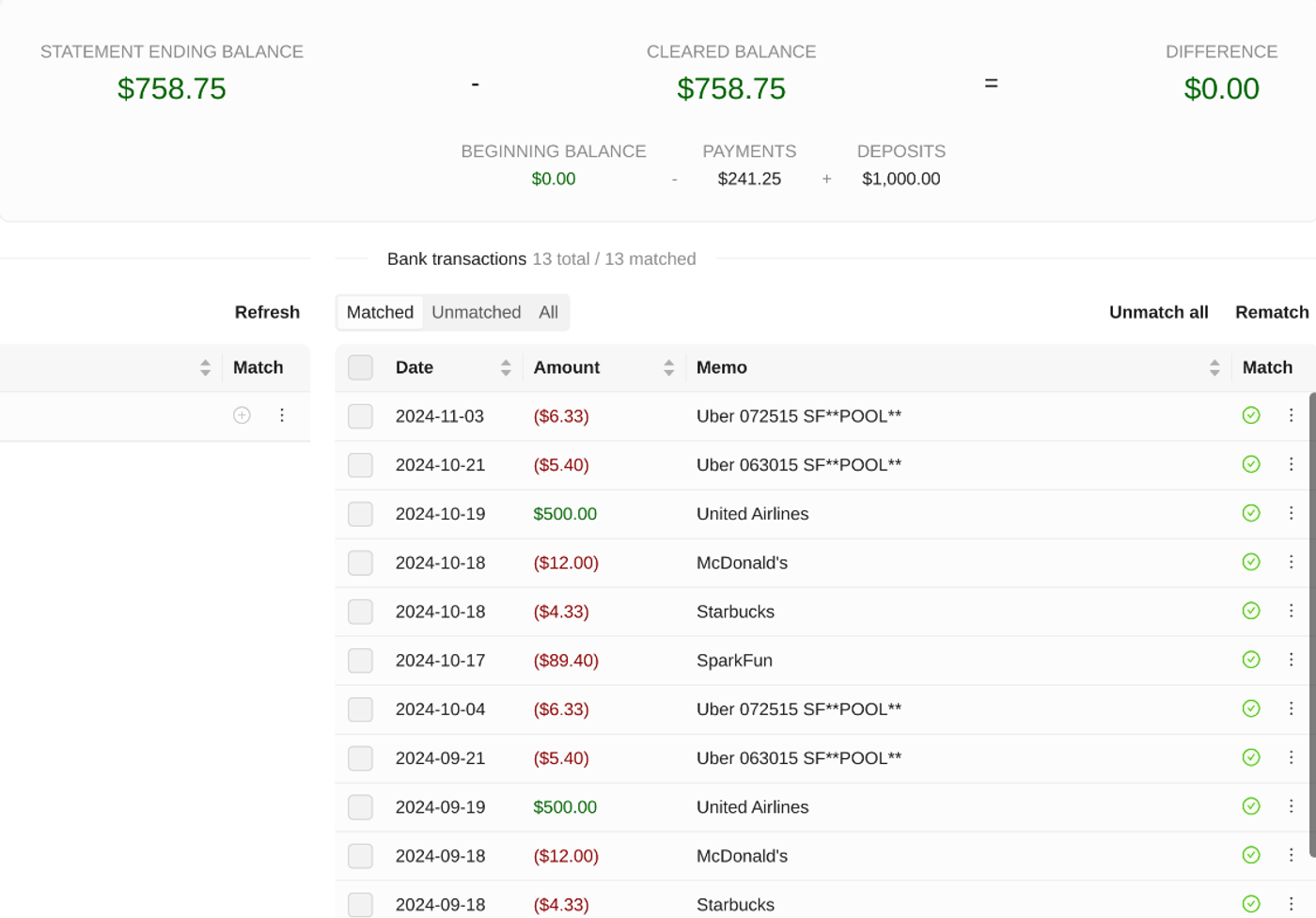Click the payments $241.25 value

(749, 179)
